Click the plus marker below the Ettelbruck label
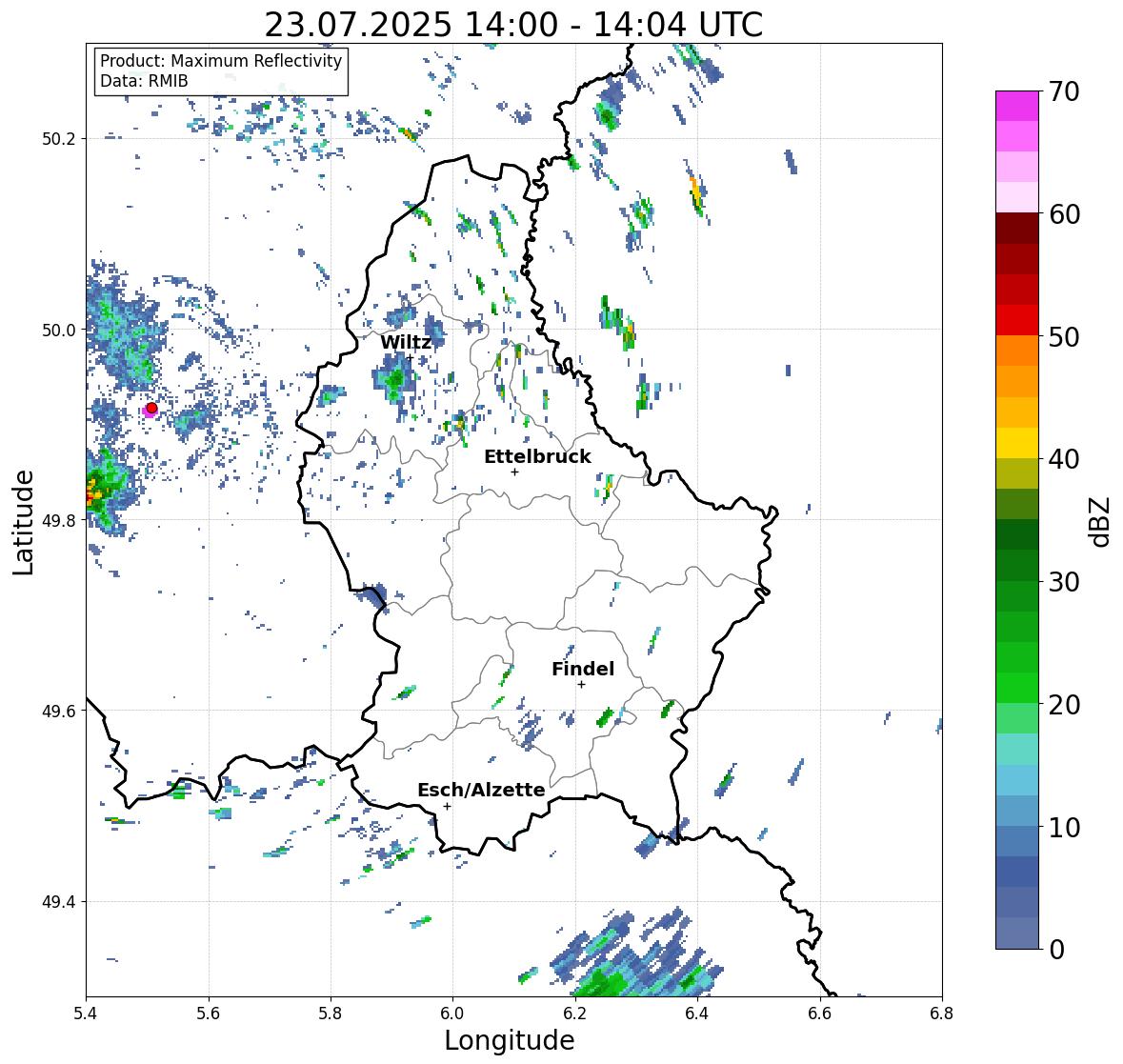This screenshot has width=1123, height=1064. [x=514, y=472]
